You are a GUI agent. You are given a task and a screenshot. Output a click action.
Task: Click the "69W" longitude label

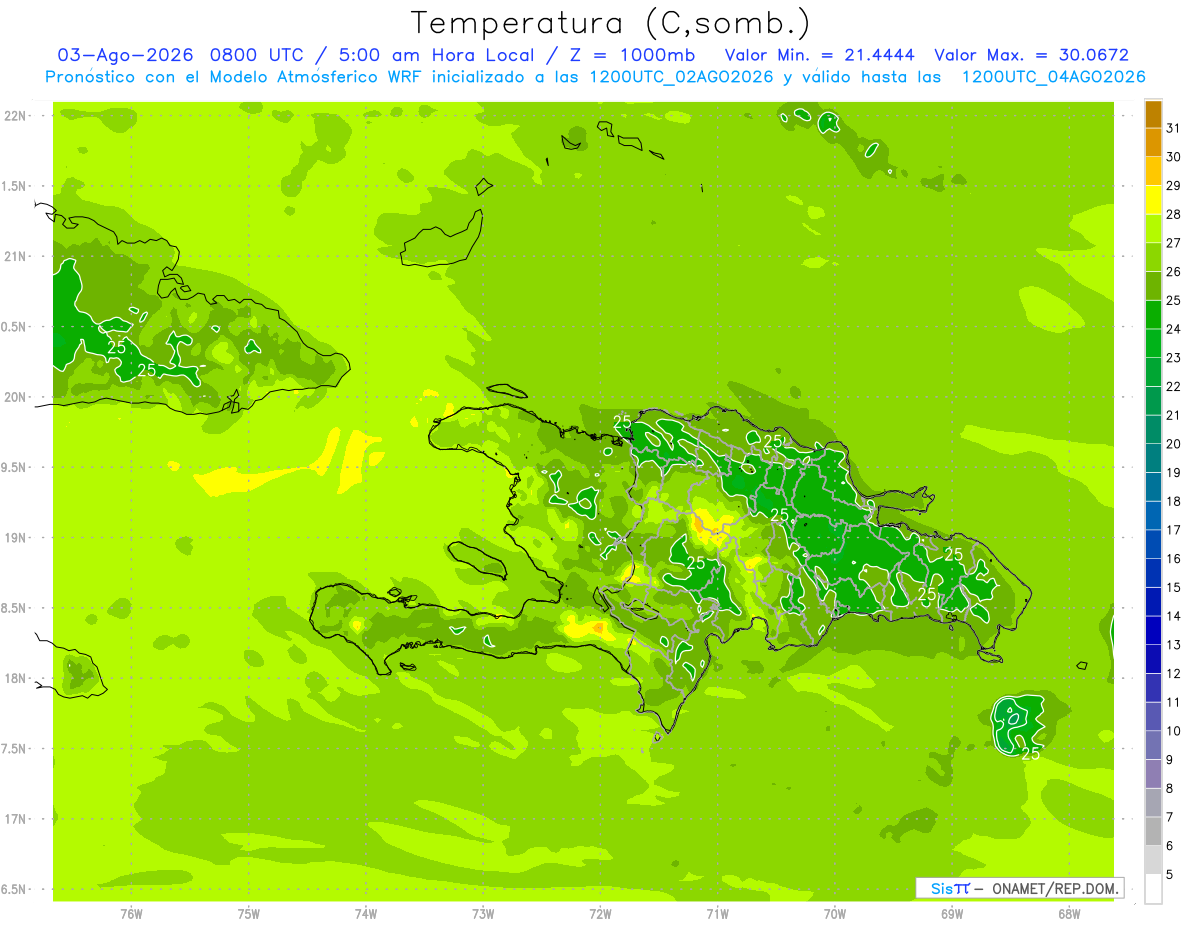point(952,914)
